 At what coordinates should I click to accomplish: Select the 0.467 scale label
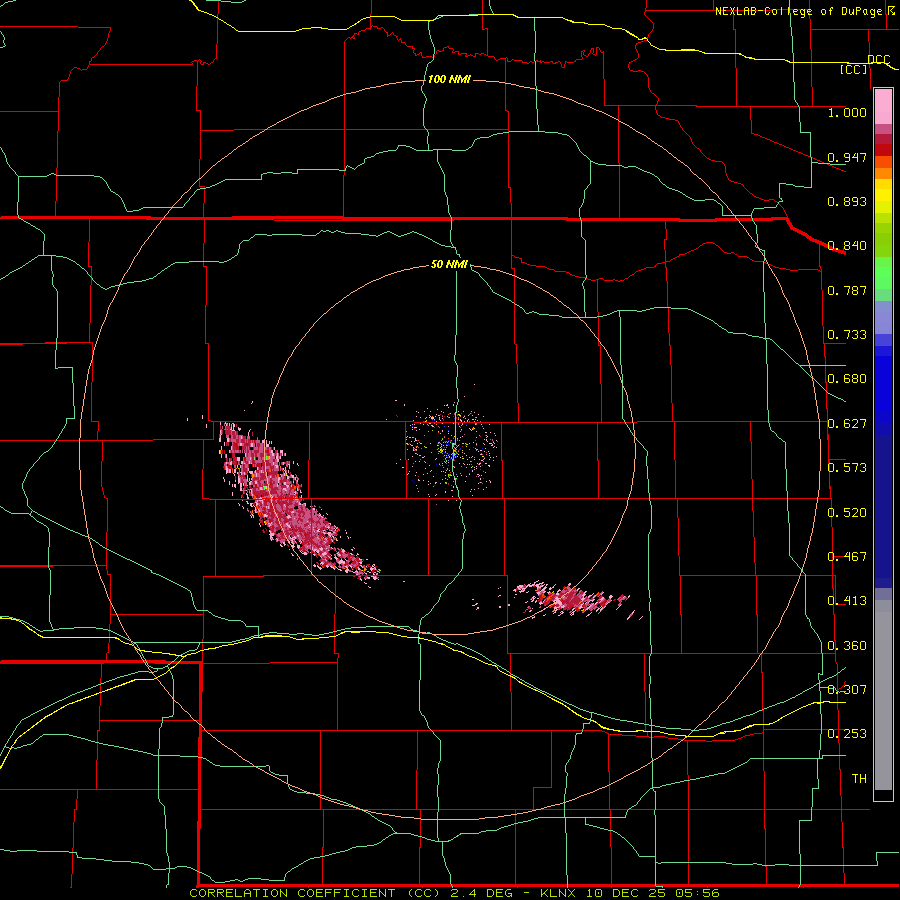pos(847,557)
